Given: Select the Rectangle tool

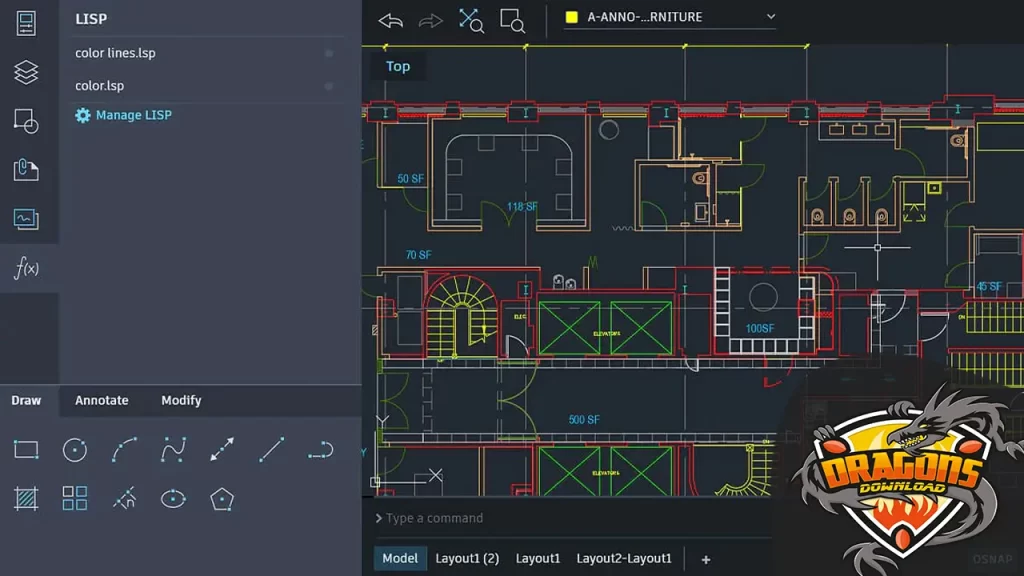Looking at the screenshot, I should [26, 449].
